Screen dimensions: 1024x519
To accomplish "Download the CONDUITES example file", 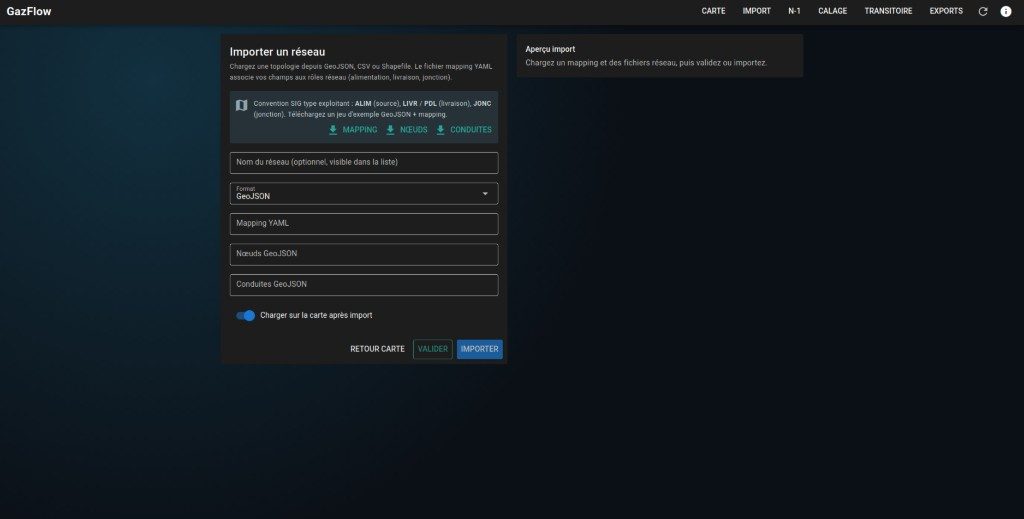I will 464,130.
